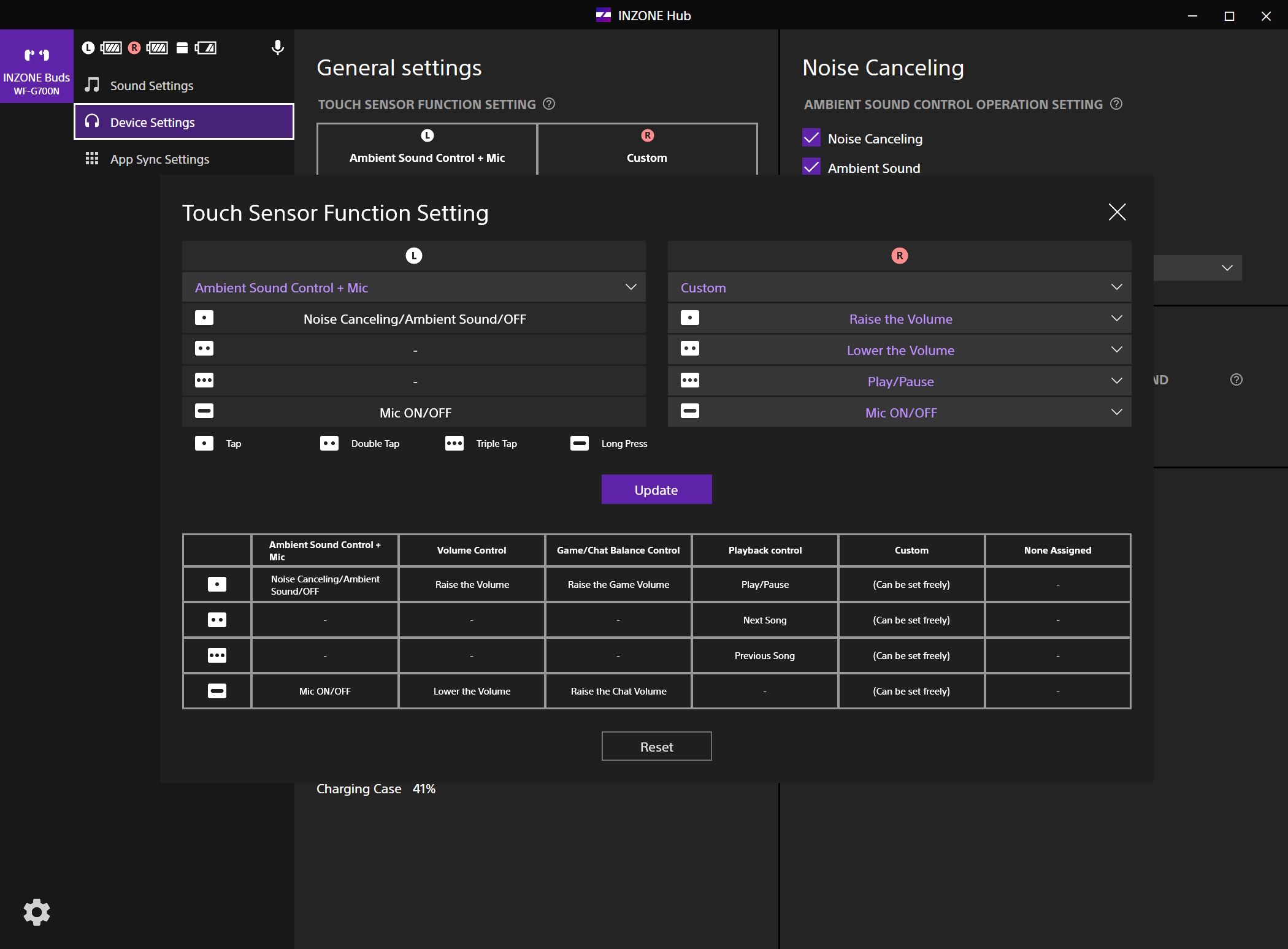Select the left Ambient Sound Control + Mic tile
The width and height of the screenshot is (1288, 949).
427,149
